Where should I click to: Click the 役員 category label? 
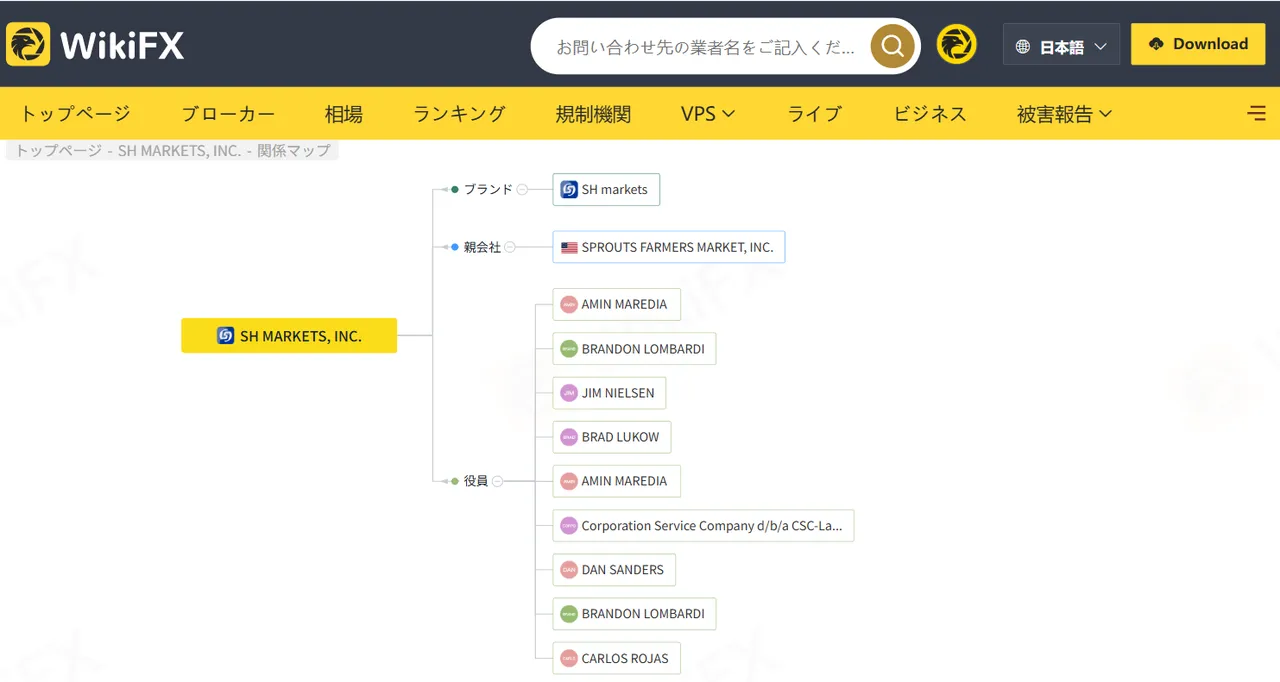[x=476, y=481]
